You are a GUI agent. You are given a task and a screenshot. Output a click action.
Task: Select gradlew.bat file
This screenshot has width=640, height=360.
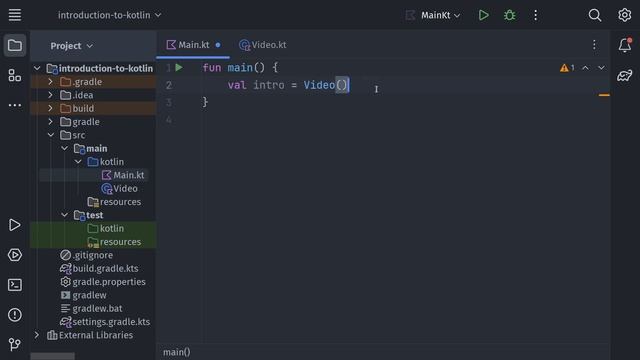tap(91, 308)
